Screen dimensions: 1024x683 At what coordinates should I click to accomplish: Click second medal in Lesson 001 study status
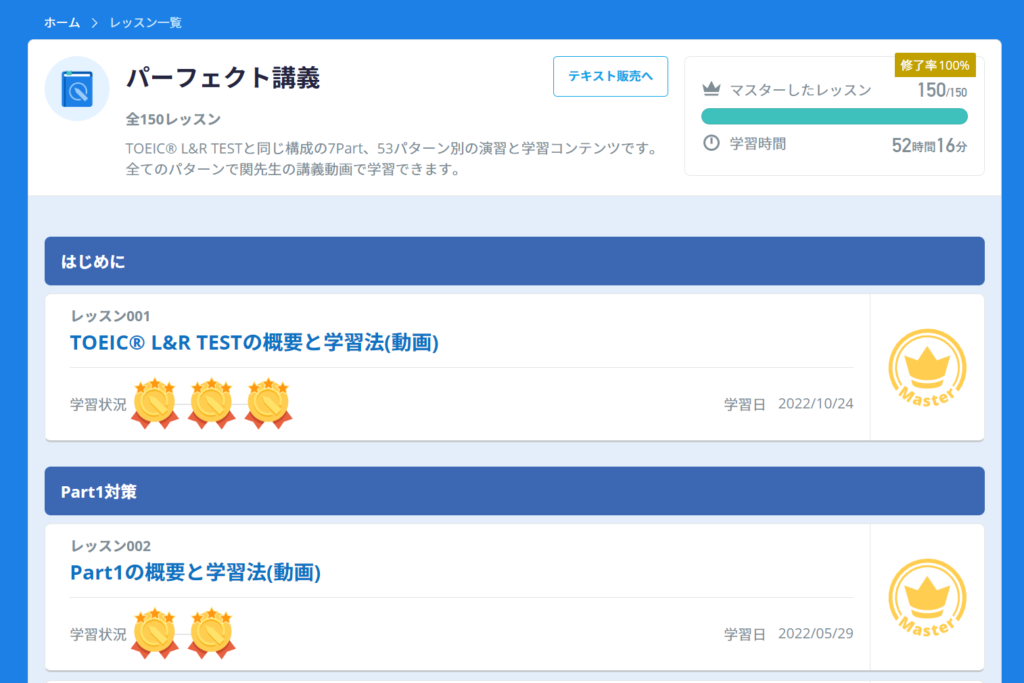tap(211, 403)
